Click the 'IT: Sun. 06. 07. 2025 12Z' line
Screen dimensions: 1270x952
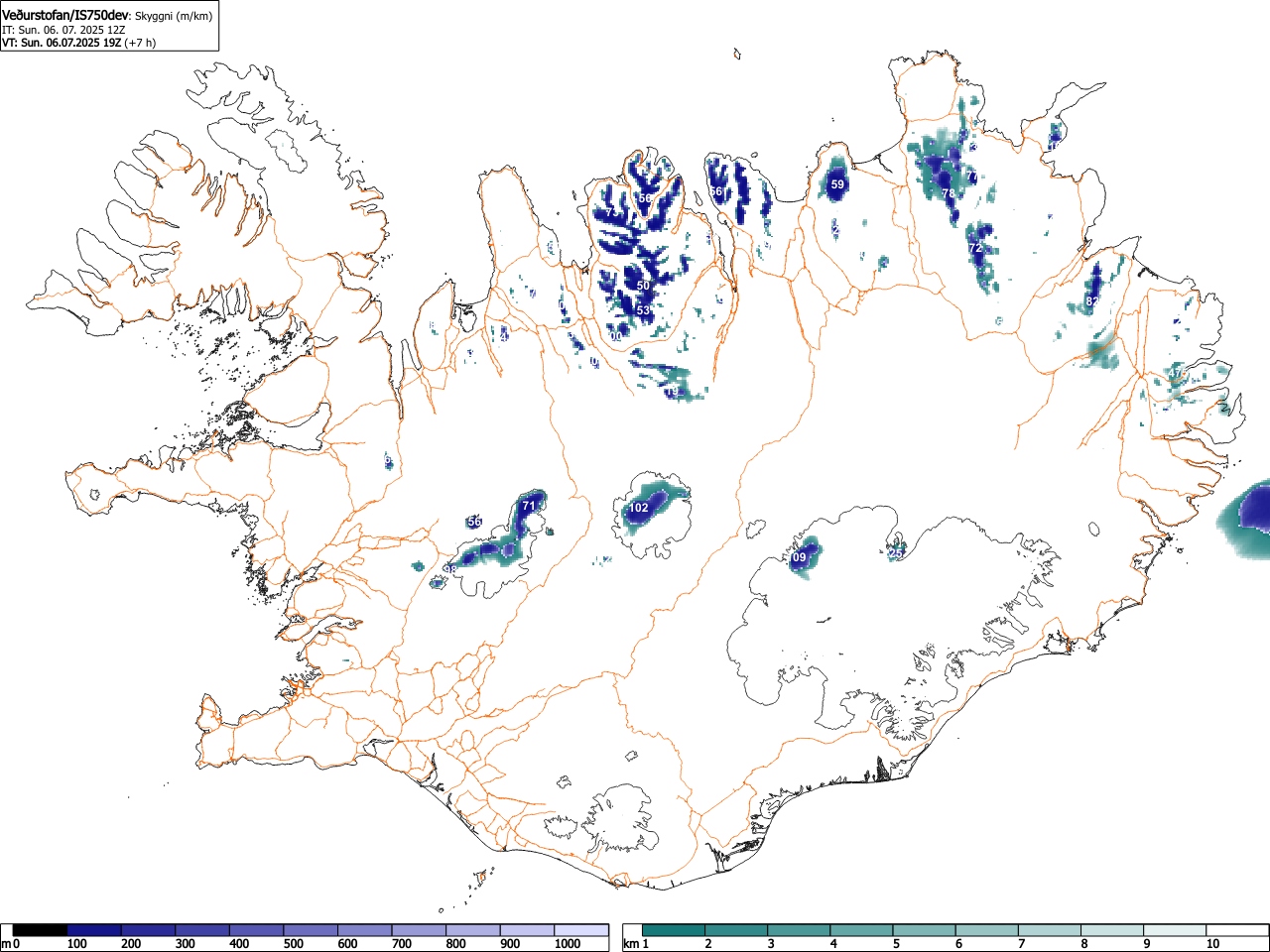pos(63,30)
